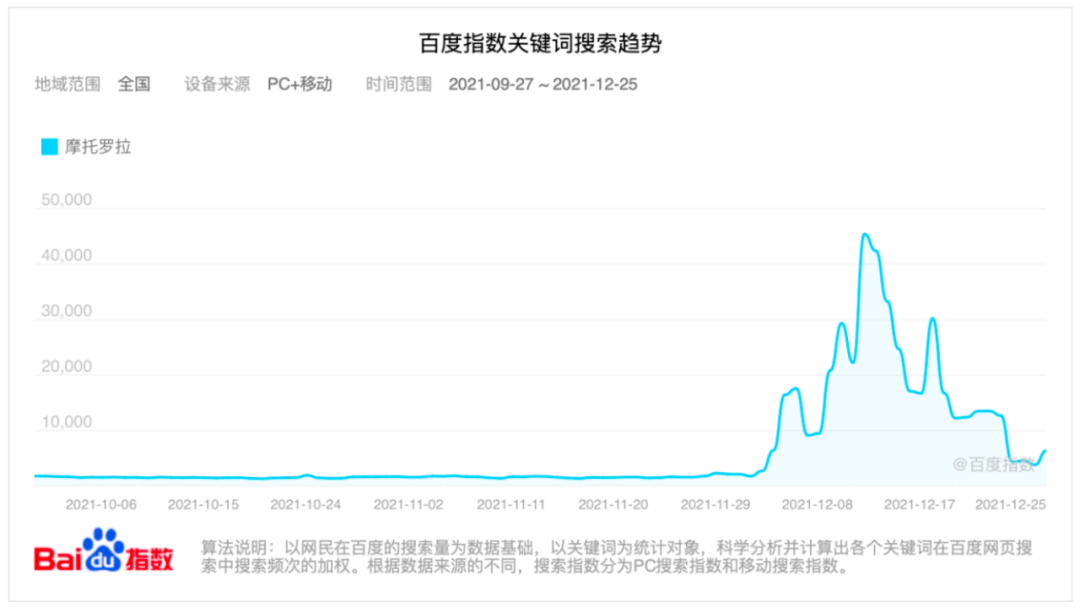Click the highest peak of the trend line
This screenshot has width=1080, height=608.
pyautogui.click(x=865, y=235)
